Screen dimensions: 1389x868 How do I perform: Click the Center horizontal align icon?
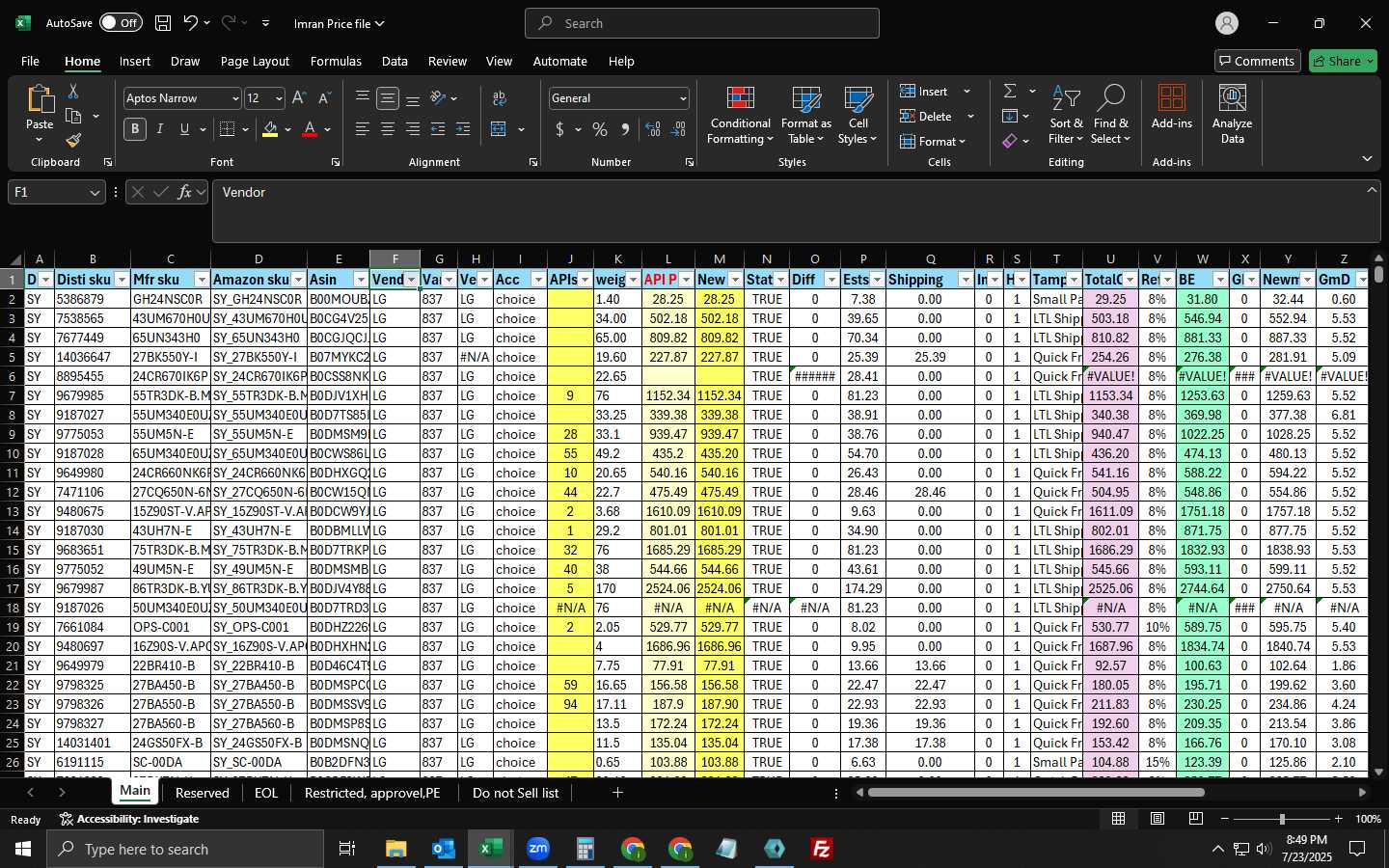[388, 129]
